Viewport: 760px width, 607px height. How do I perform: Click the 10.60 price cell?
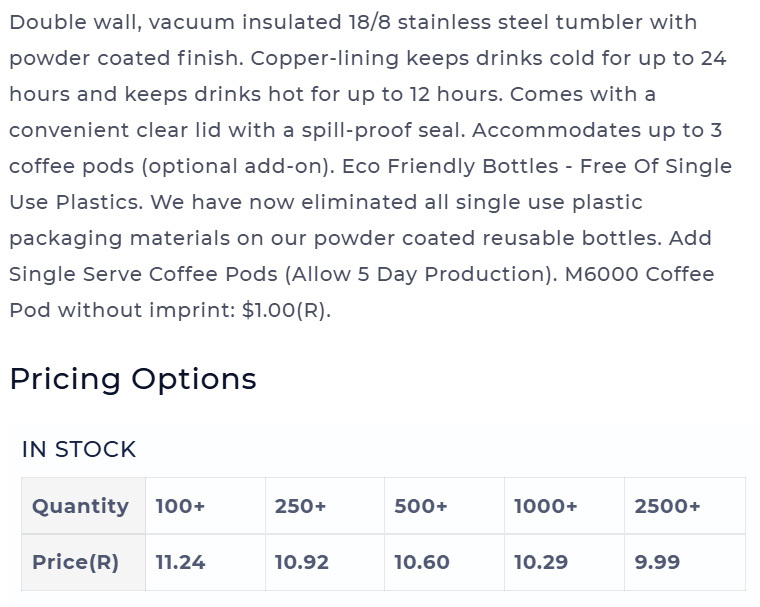444,562
